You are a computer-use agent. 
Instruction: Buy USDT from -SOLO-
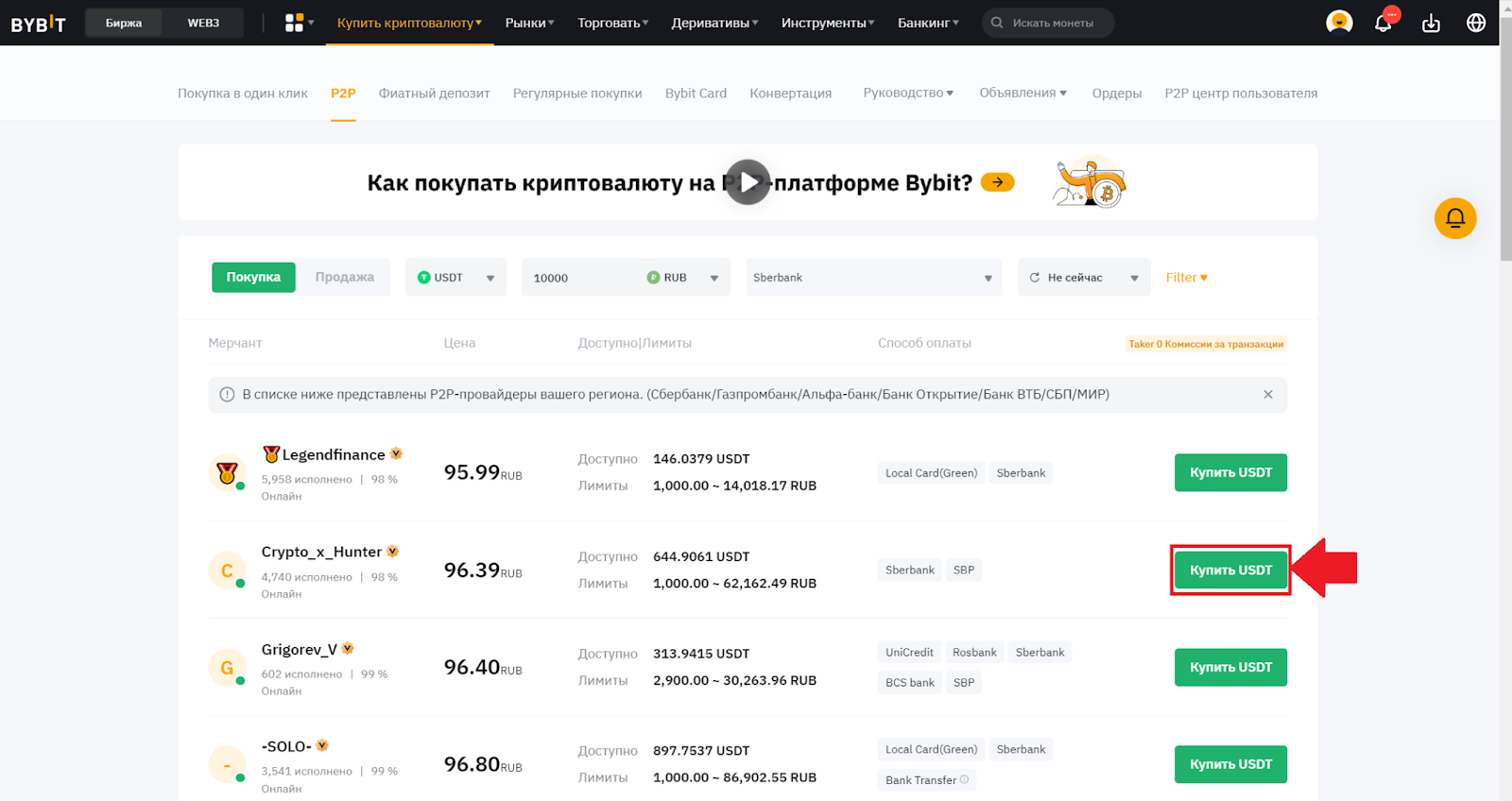coord(1230,764)
